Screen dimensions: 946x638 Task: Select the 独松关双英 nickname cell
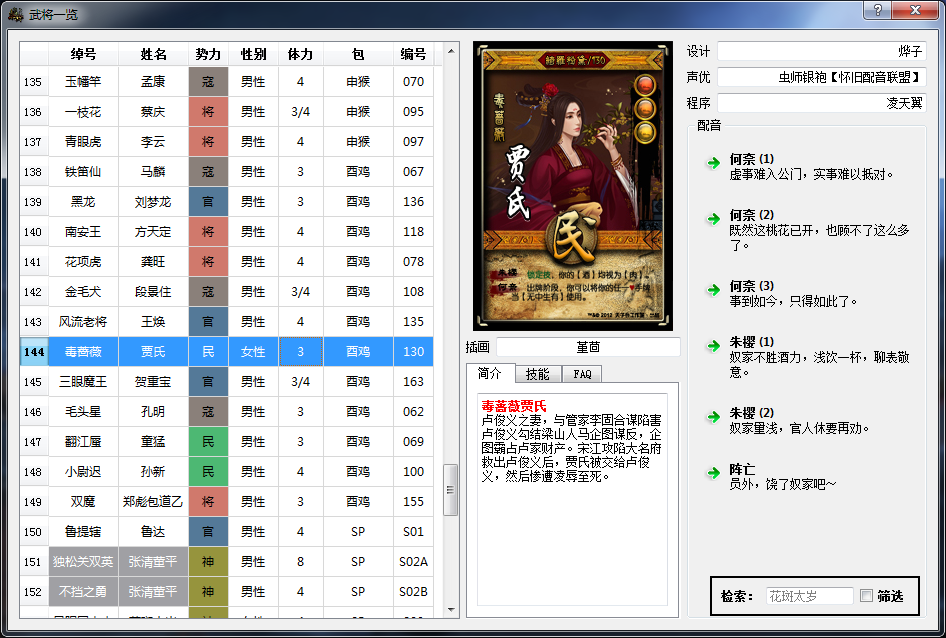tap(83, 562)
